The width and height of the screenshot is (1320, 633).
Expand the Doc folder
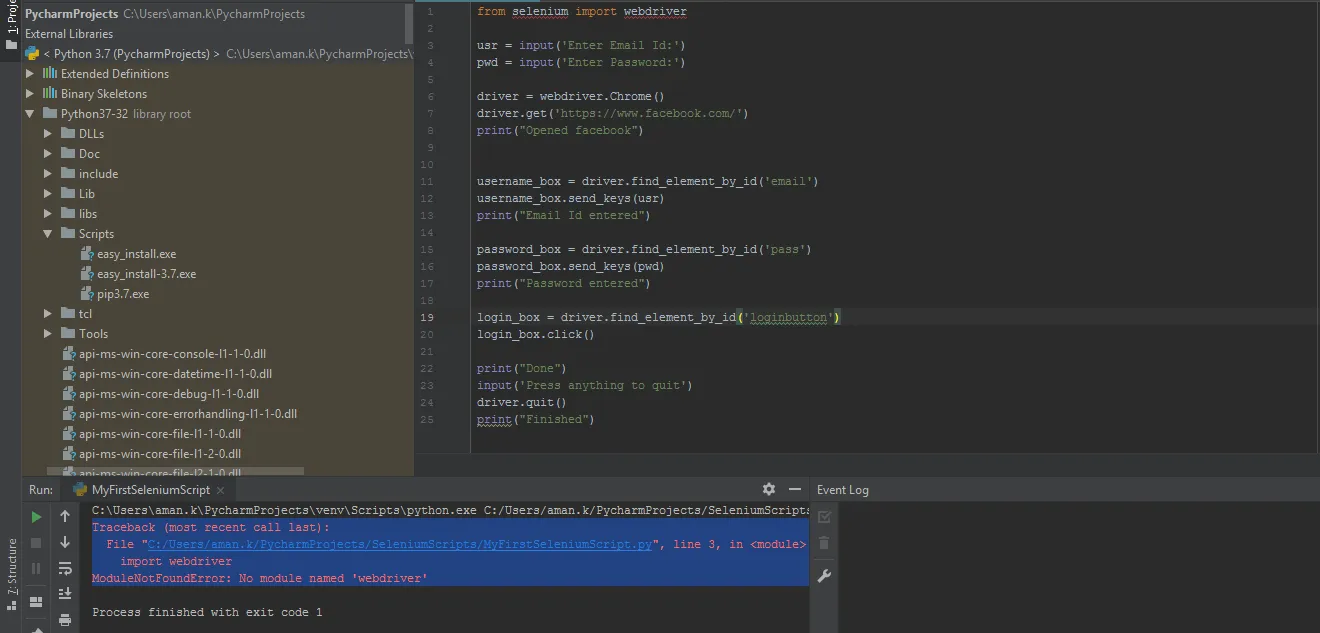pos(48,154)
